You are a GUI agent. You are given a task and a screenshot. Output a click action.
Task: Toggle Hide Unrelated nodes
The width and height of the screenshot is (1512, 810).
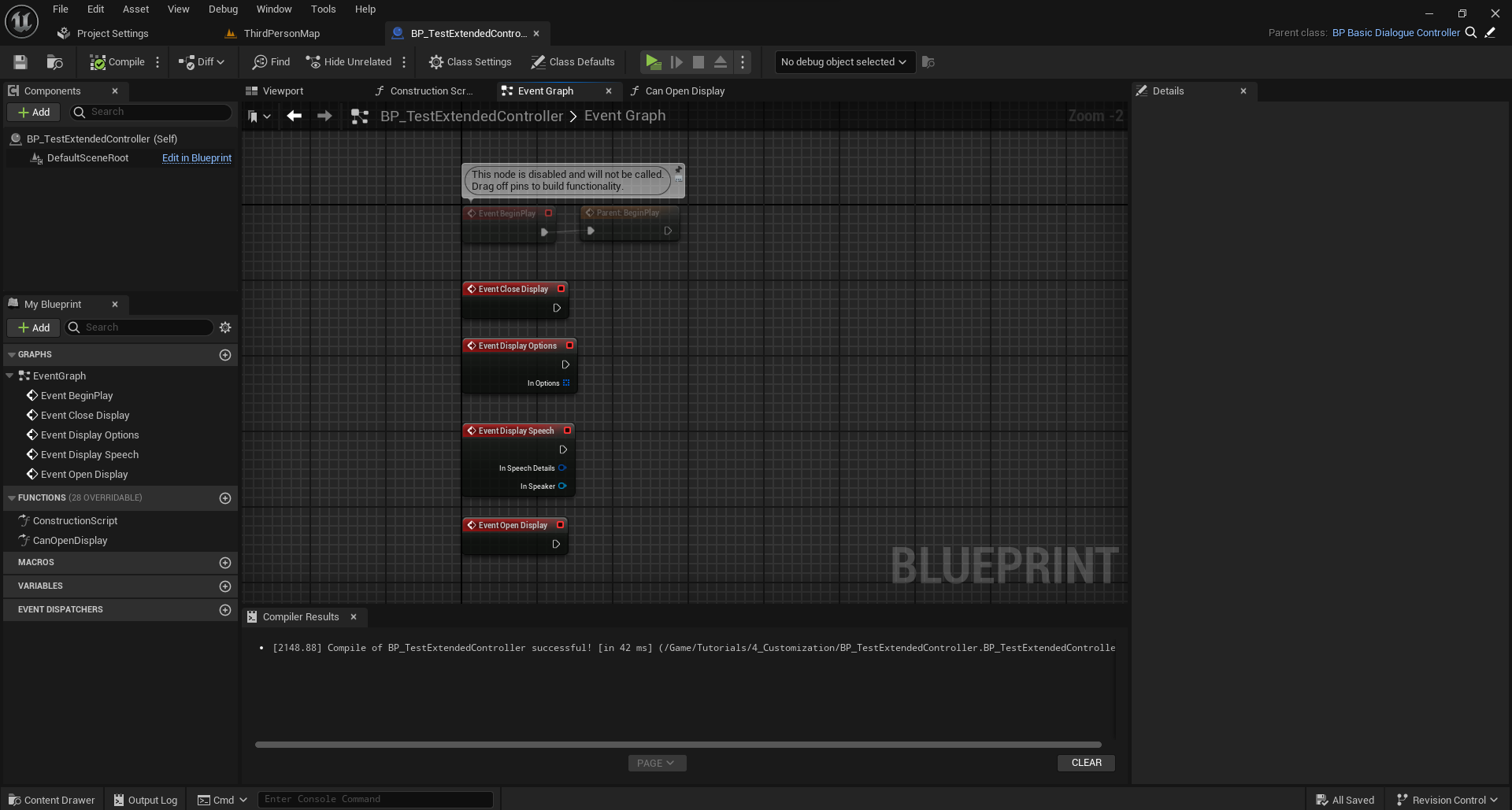348,62
